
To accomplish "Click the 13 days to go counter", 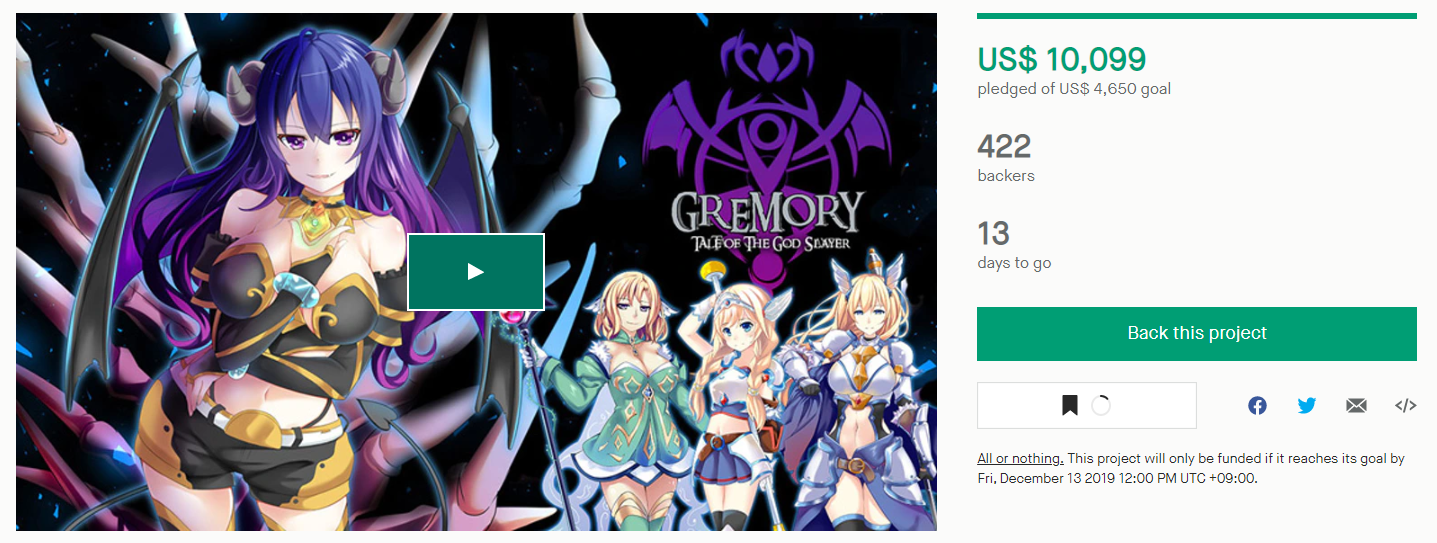I will point(993,234).
